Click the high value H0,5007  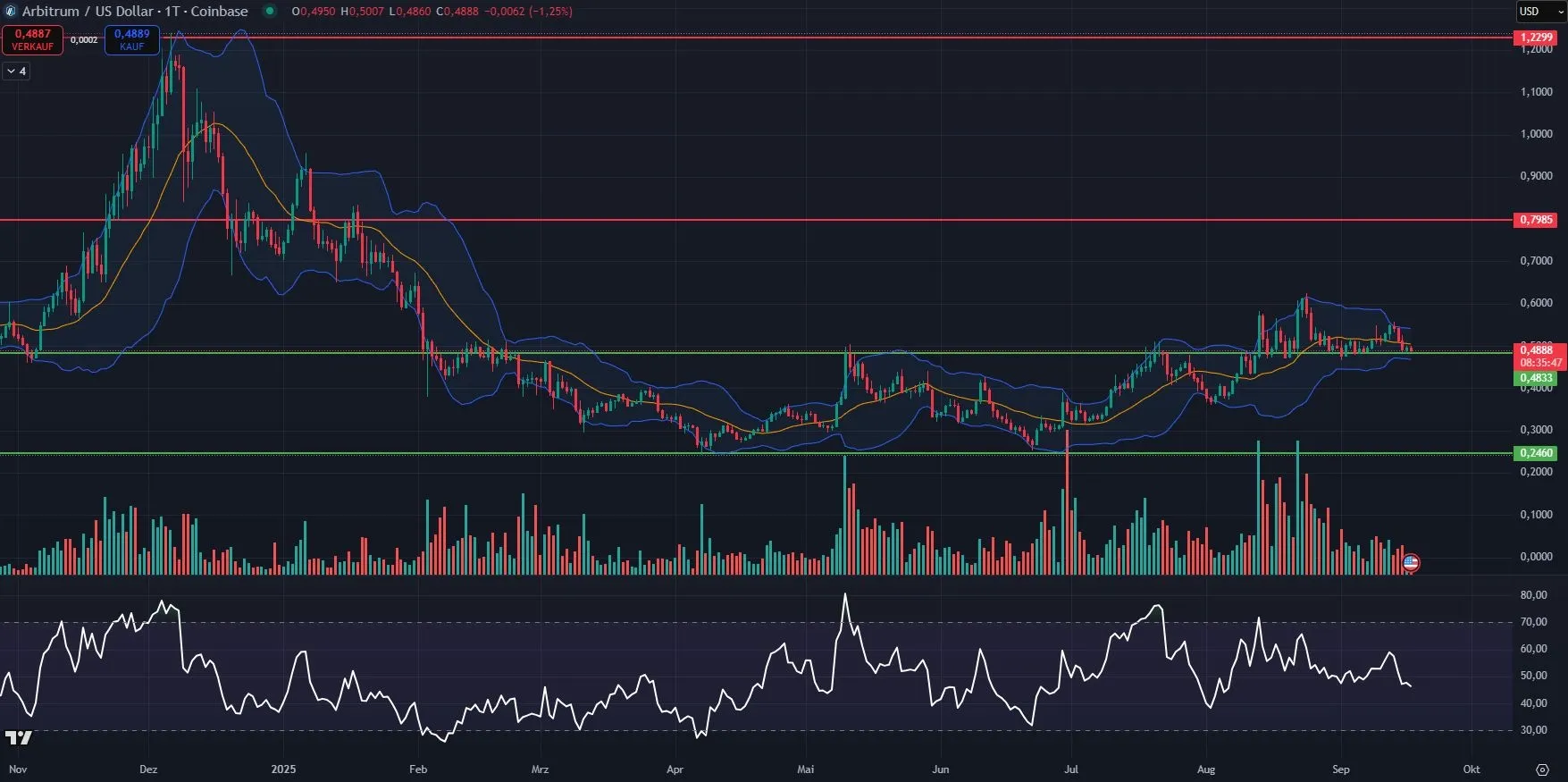(363, 12)
